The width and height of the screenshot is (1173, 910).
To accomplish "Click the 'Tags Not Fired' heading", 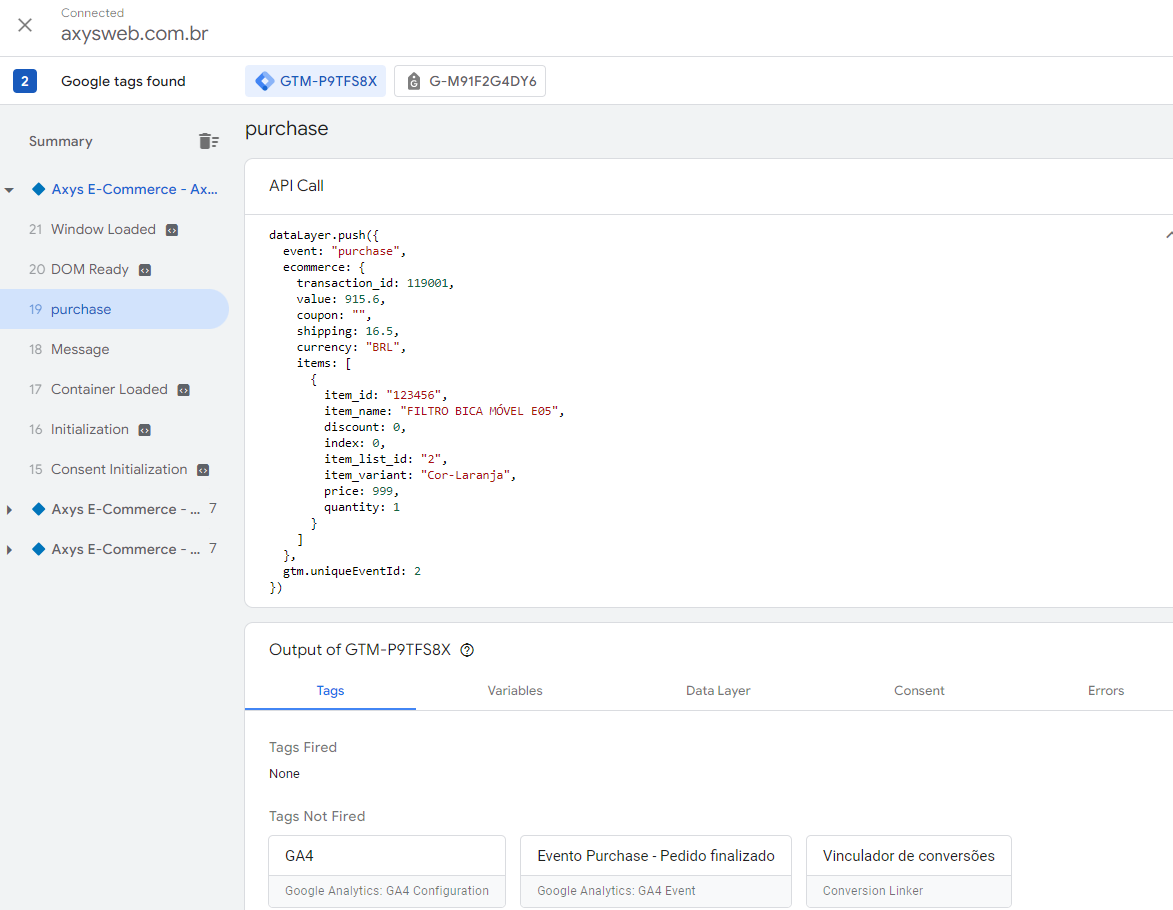I will [317, 816].
